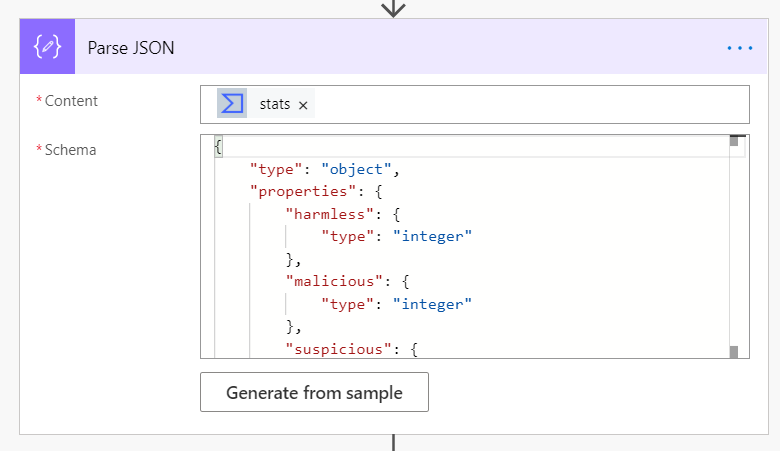780x451 pixels.
Task: Click the arrow connector above Parse JSON
Action: pyautogui.click(x=394, y=8)
